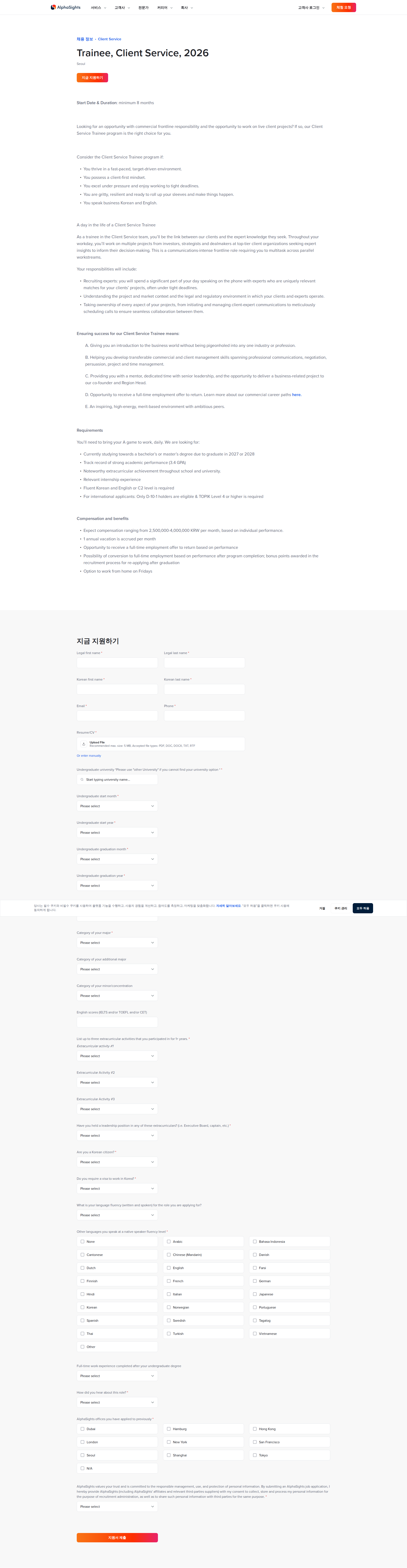Open the Extracurricular activity #1 dropdown
Viewport: 407px width, 1568px height.
117,1056
